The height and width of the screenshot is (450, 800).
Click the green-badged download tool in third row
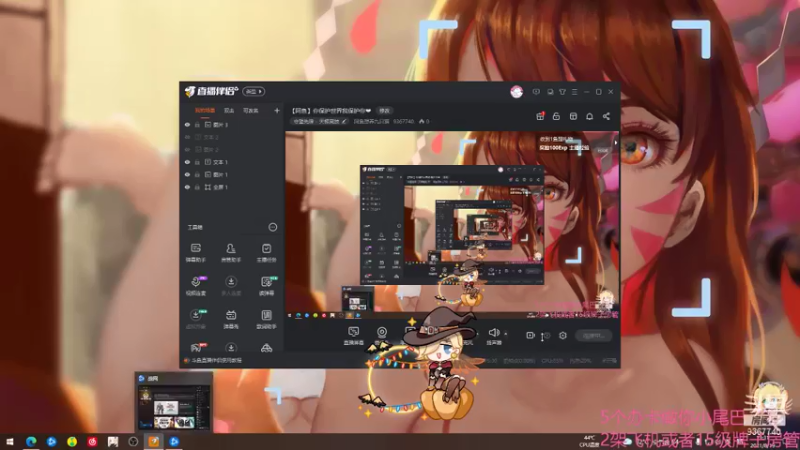[196, 318]
